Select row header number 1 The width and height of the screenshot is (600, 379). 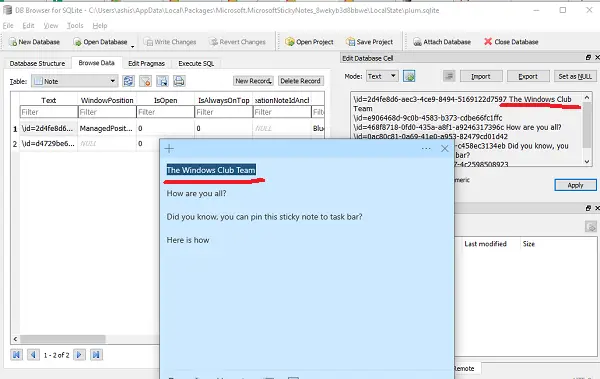(x=15, y=129)
